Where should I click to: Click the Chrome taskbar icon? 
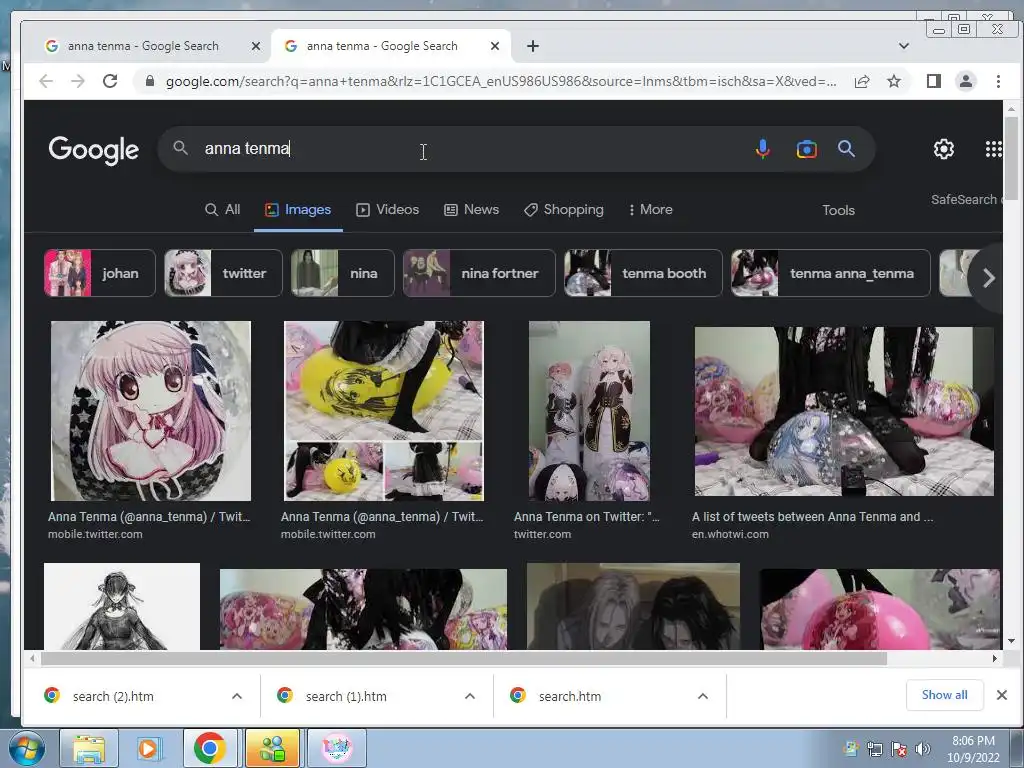coord(210,748)
